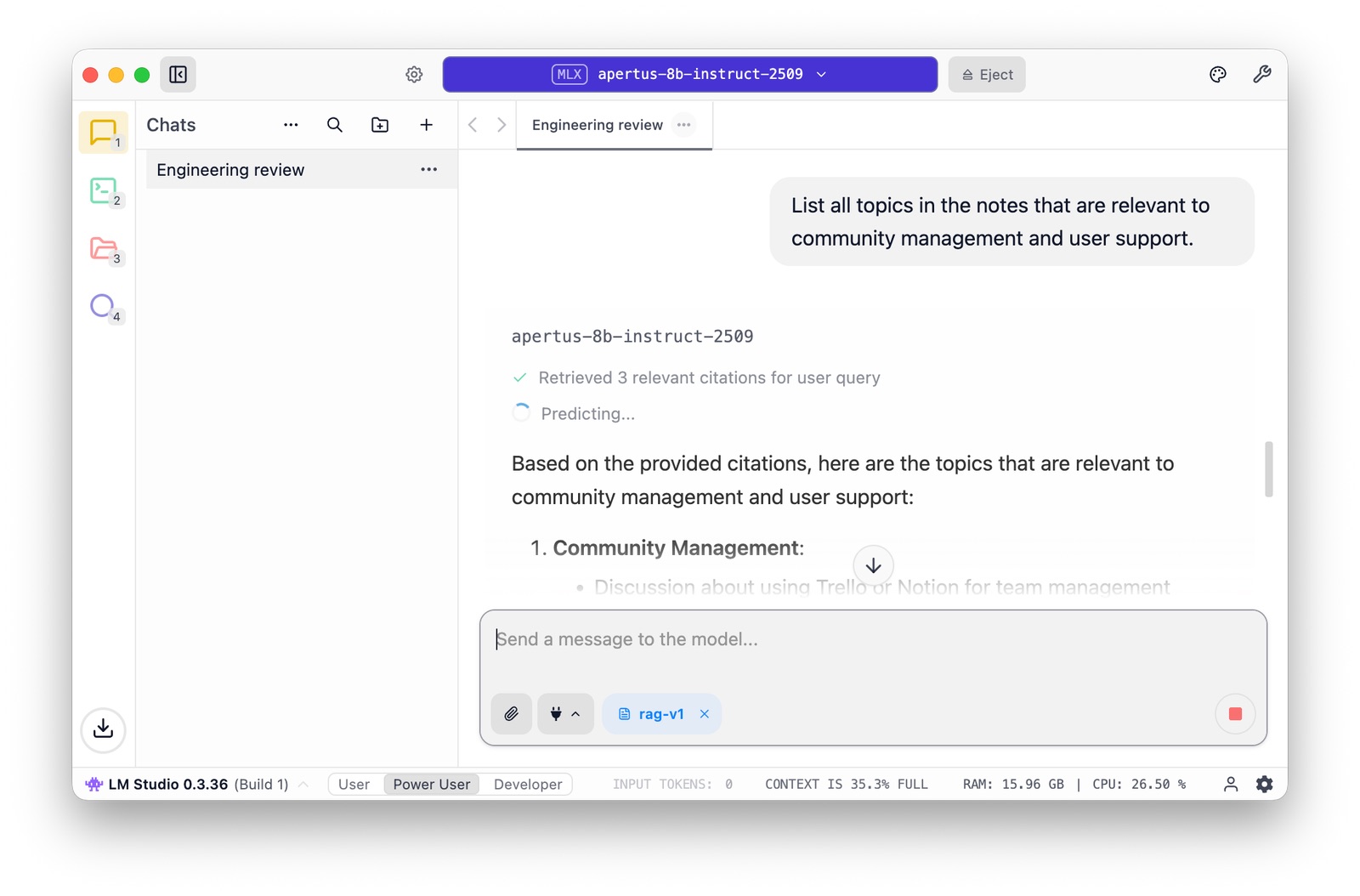Open Engineering review chat in sidebar list
The image size is (1360, 896).
click(x=231, y=170)
